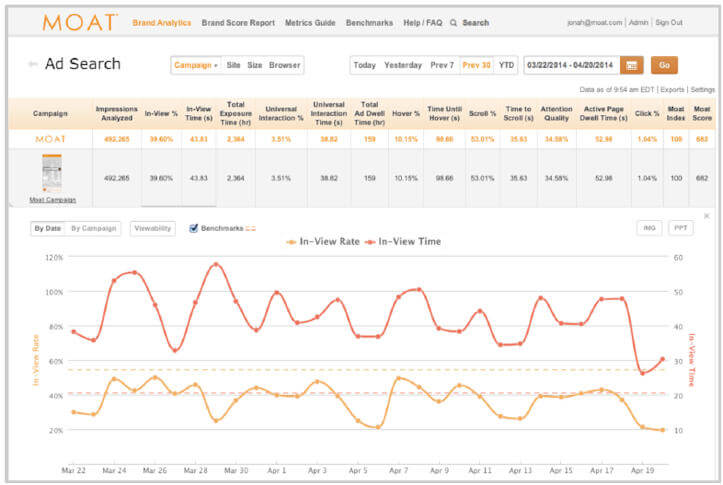
Task: Switch the chart to By Date
Action: pyautogui.click(x=47, y=228)
